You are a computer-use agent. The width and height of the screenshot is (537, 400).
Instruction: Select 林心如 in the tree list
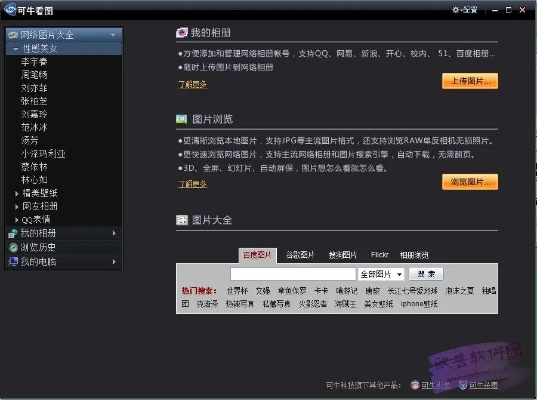[34, 180]
